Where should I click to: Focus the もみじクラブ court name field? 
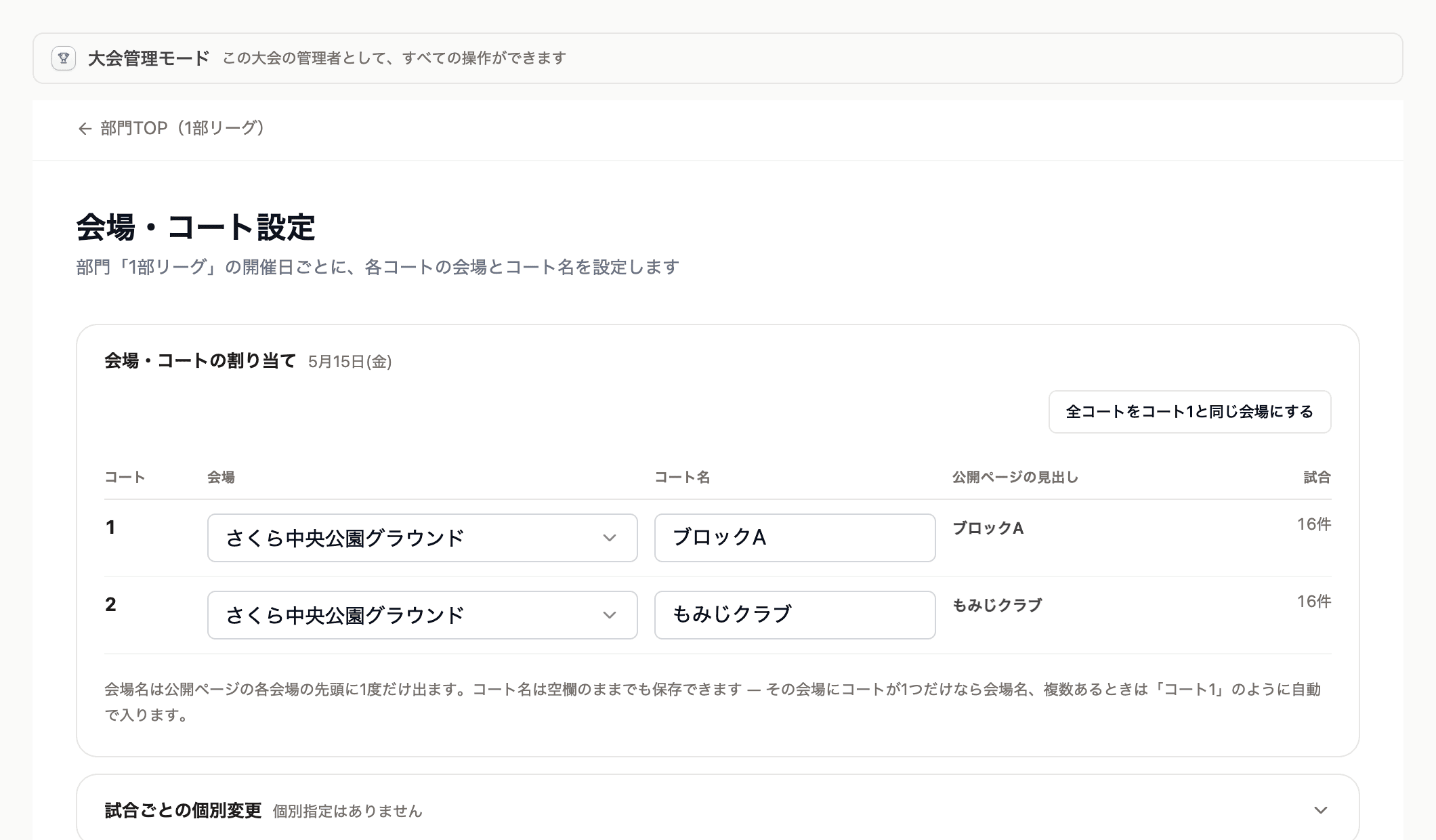(795, 615)
